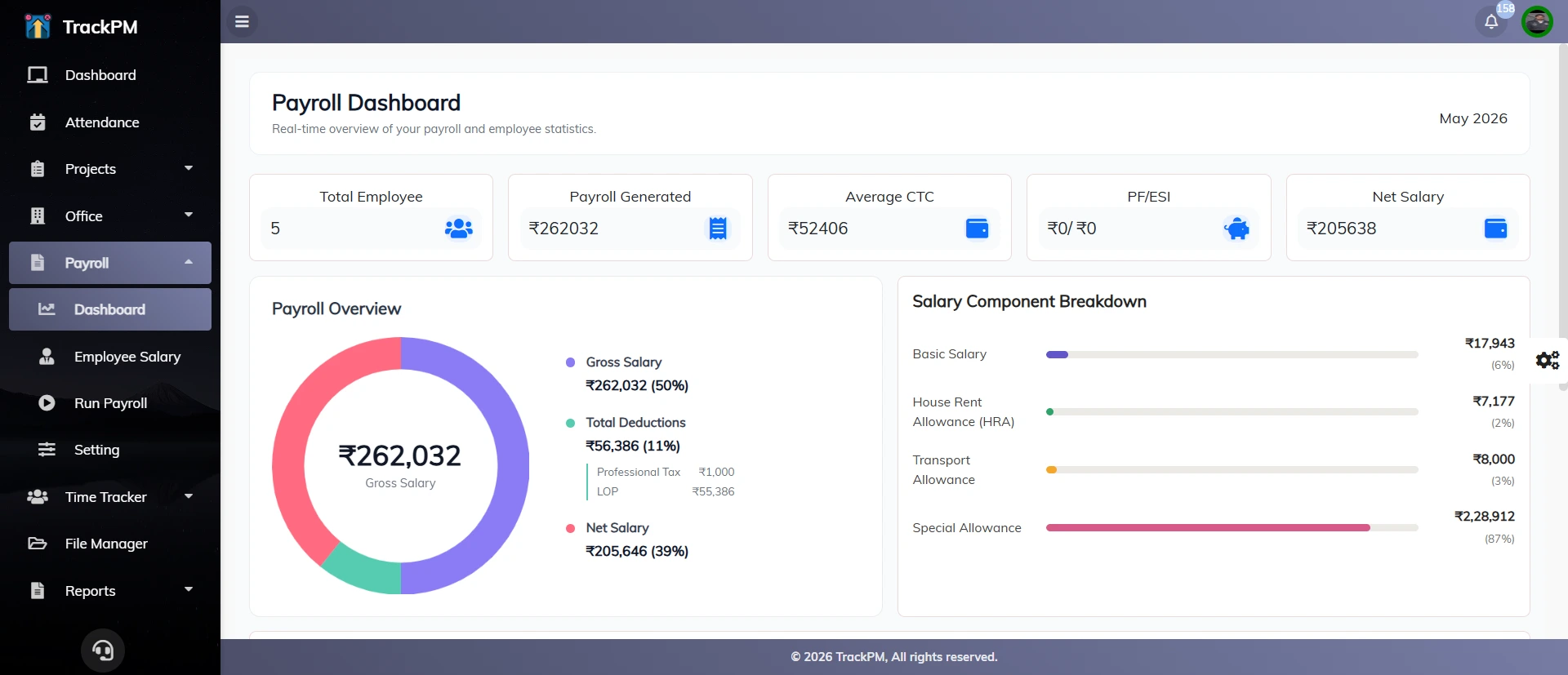Click the Net Salary wallet icon
The height and width of the screenshot is (675, 1568).
[1495, 229]
